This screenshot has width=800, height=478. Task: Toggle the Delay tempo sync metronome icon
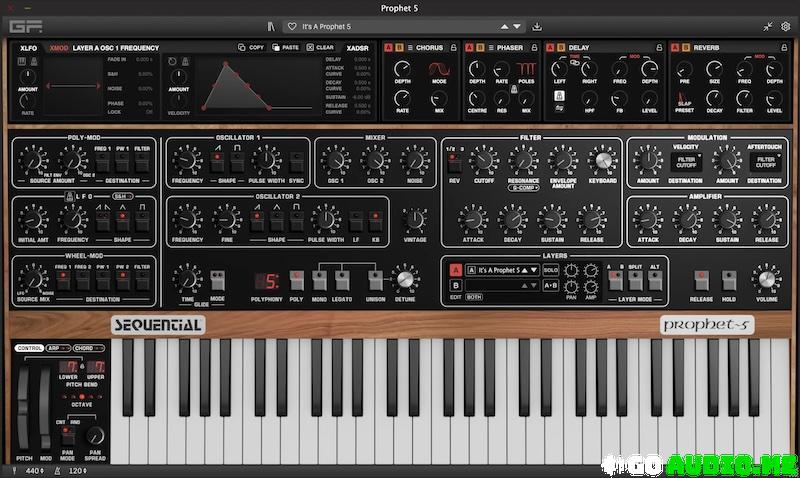(x=559, y=96)
